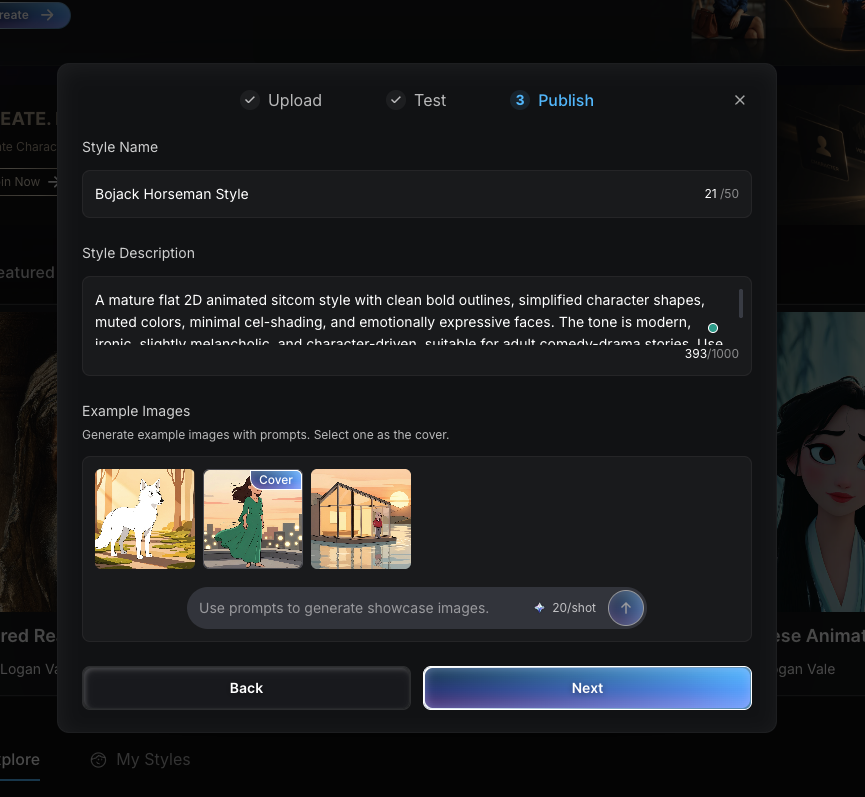Click the 393/1000 character counter

(x=712, y=354)
